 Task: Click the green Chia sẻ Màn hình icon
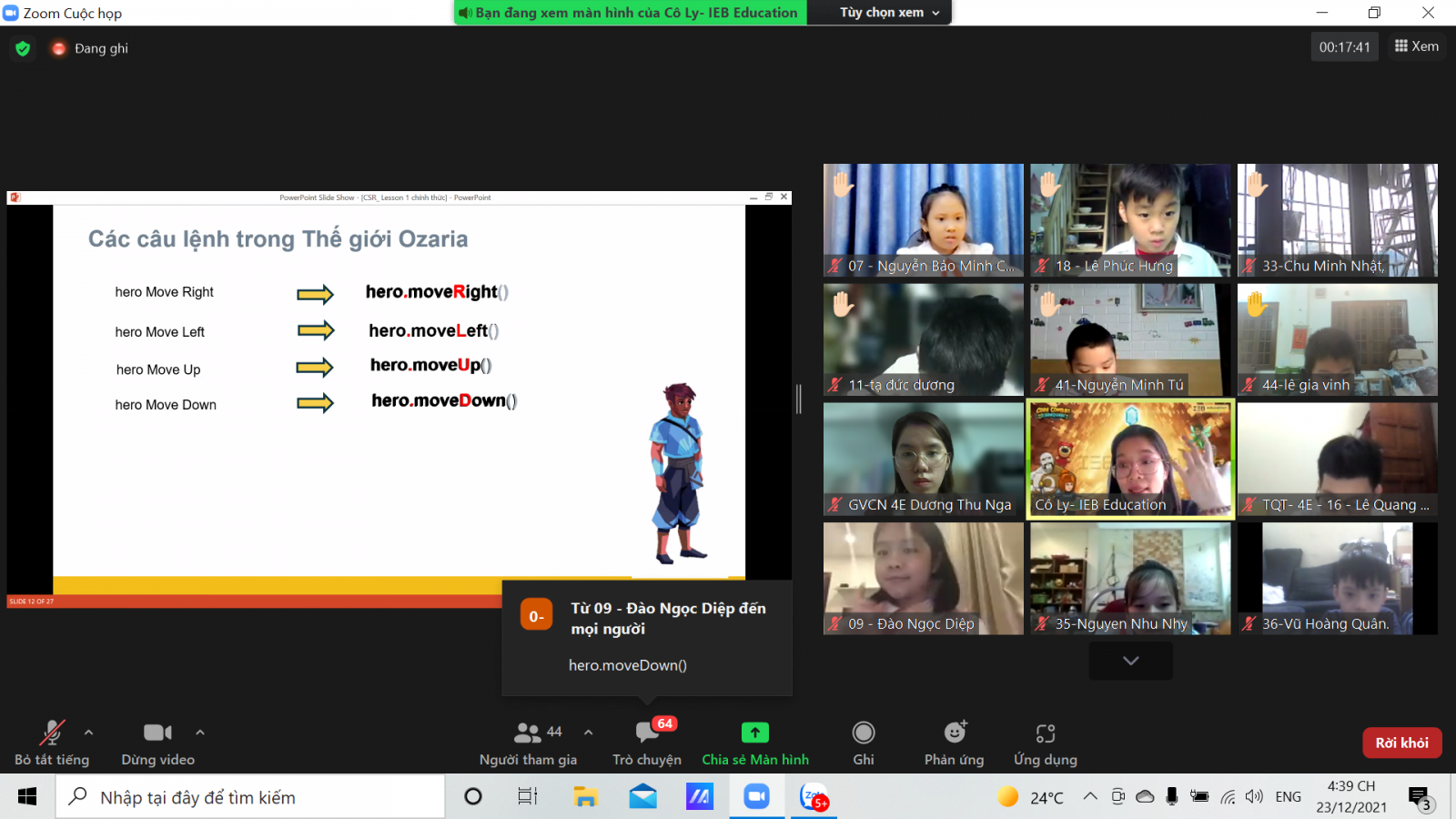click(754, 733)
